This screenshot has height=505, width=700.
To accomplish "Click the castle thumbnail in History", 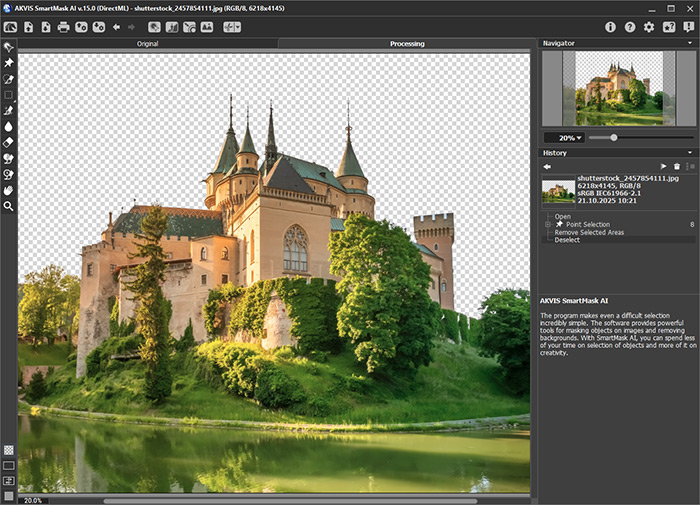I will (x=558, y=189).
